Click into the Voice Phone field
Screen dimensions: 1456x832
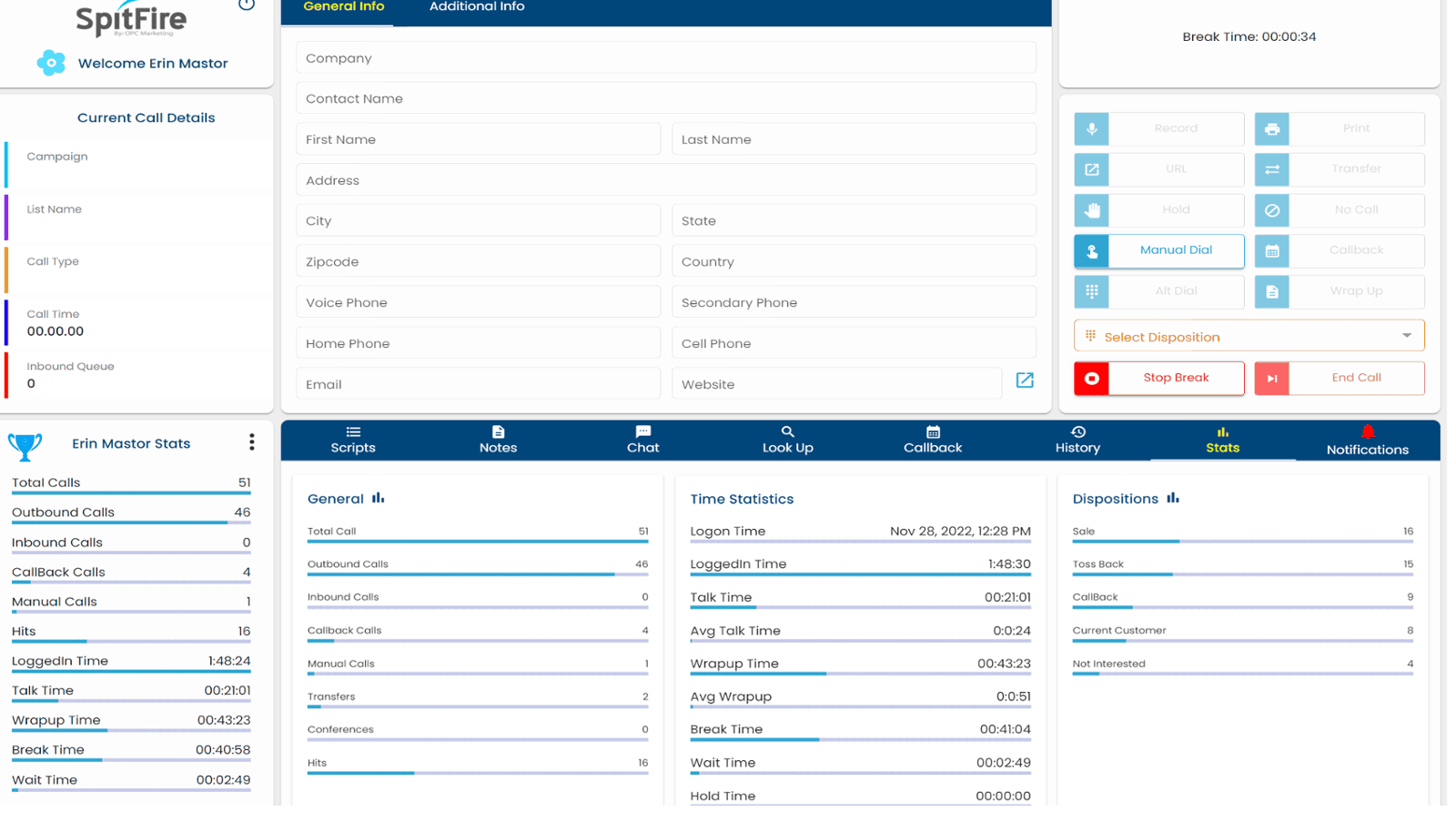[478, 302]
